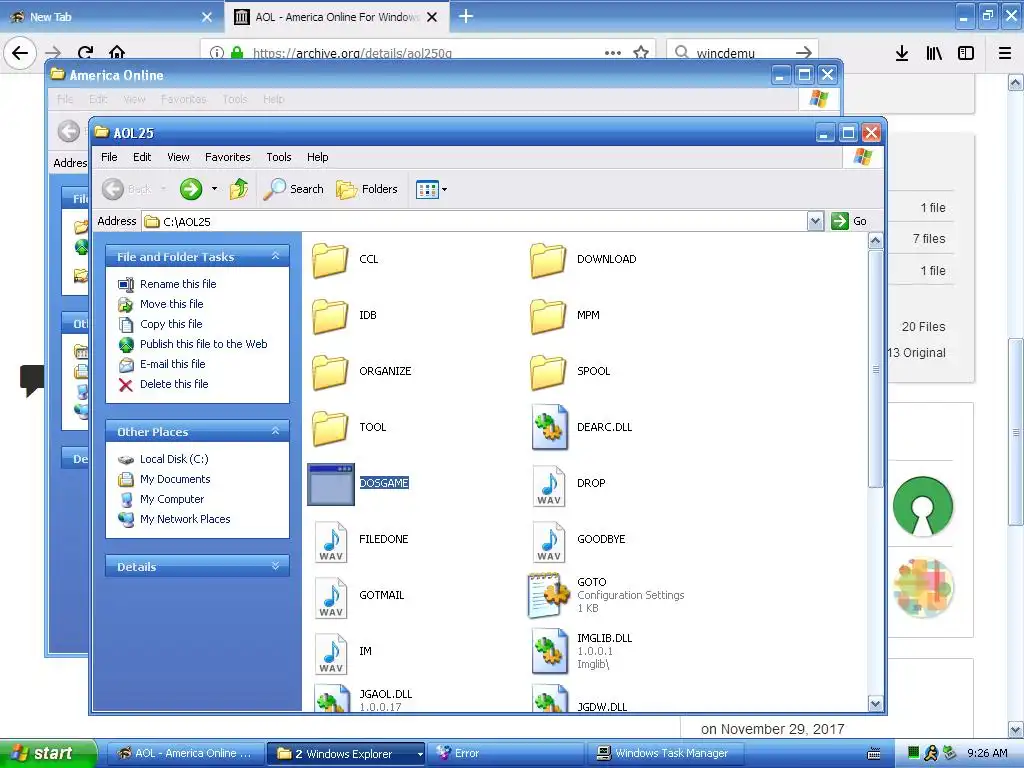Image resolution: width=1024 pixels, height=768 pixels.
Task: Click the file list scroll down arrow
Action: click(x=875, y=703)
